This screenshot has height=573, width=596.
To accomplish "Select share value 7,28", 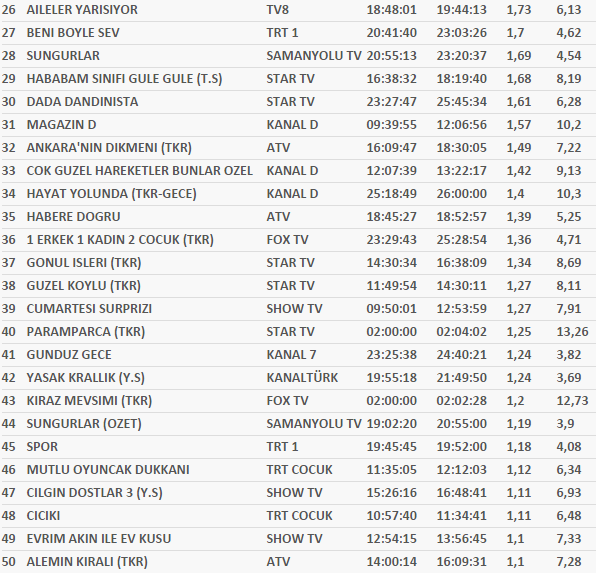I will click(x=569, y=562).
